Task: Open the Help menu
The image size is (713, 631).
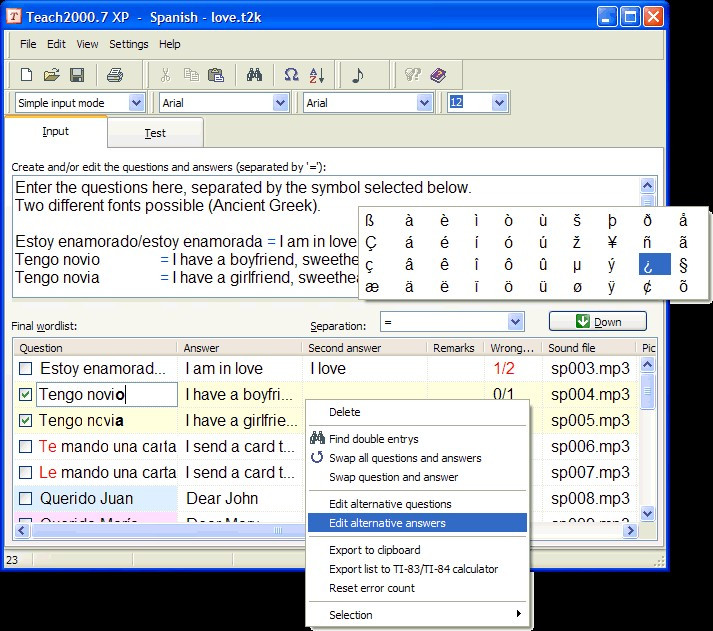Action: 170,44
